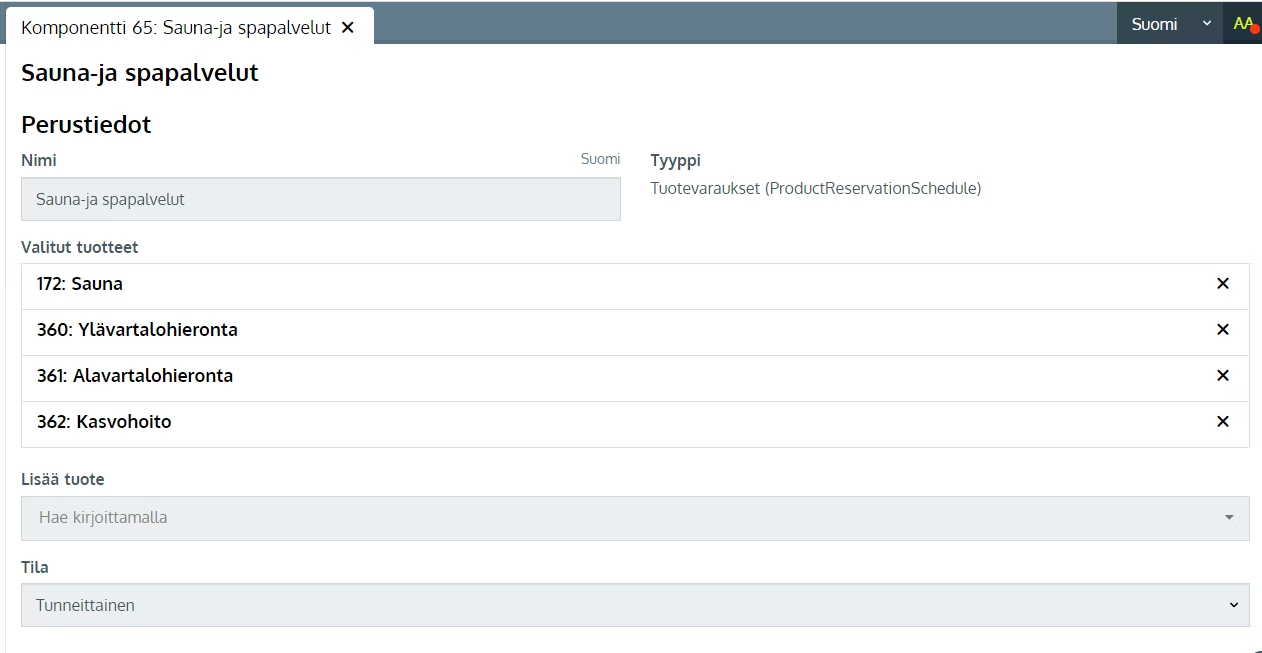Viewport: 1262px width, 653px height.
Task: Open the AA accessibility icon
Action: point(1243,23)
